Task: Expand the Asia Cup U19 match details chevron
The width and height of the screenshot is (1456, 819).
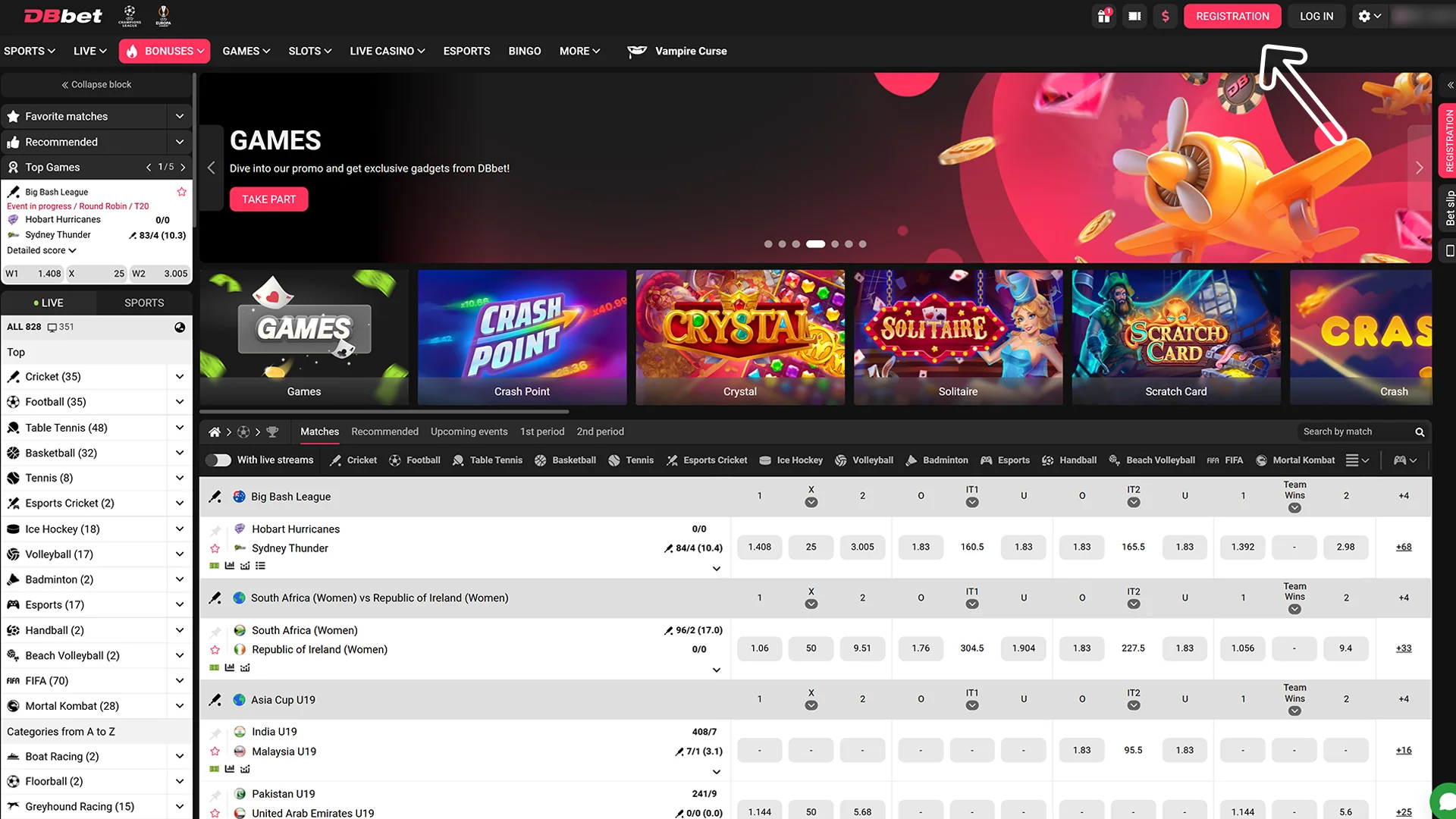Action: click(715, 771)
